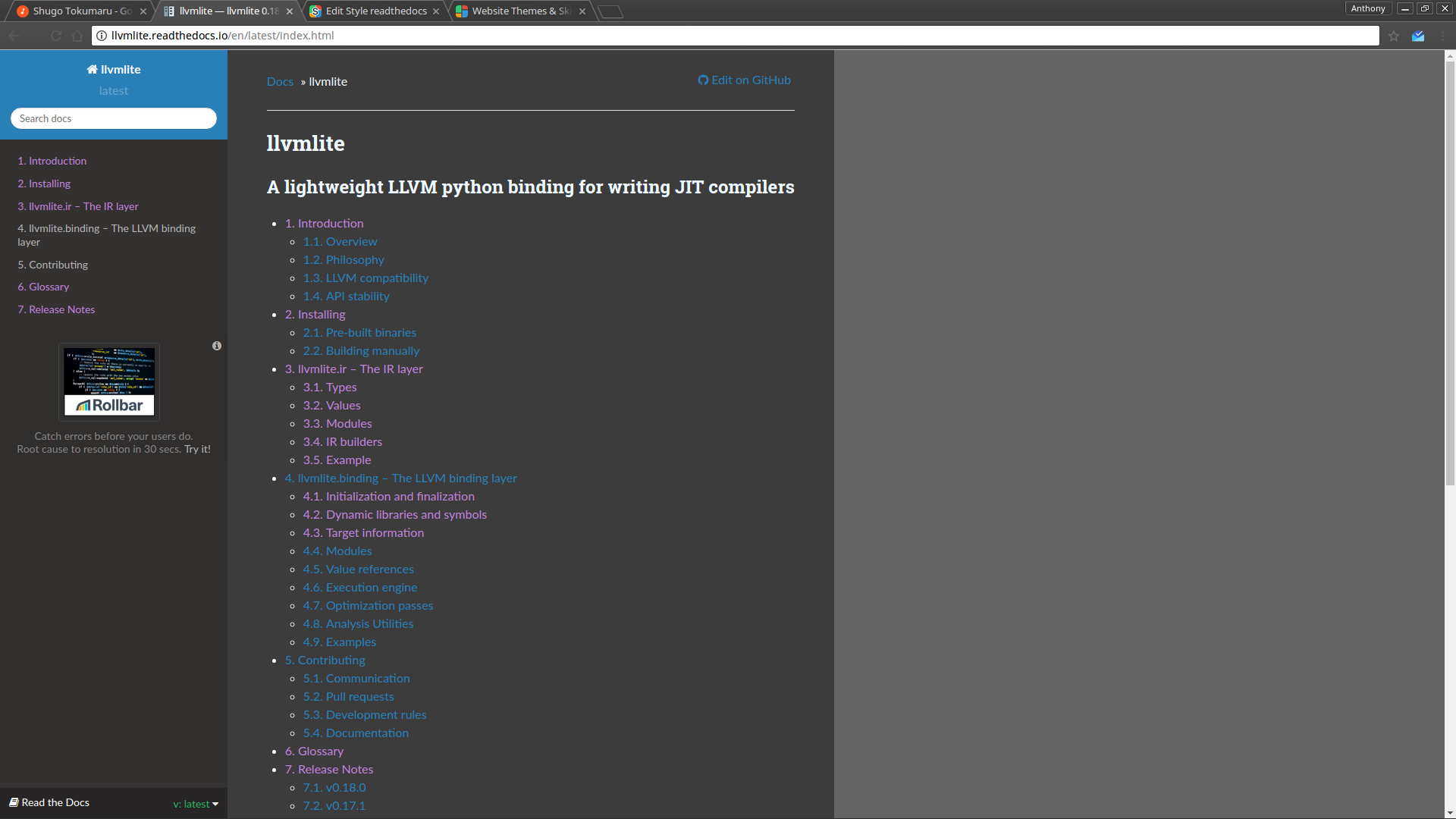Click the browser back arrow
Viewport: 1456px width, 819px height.
14,35
